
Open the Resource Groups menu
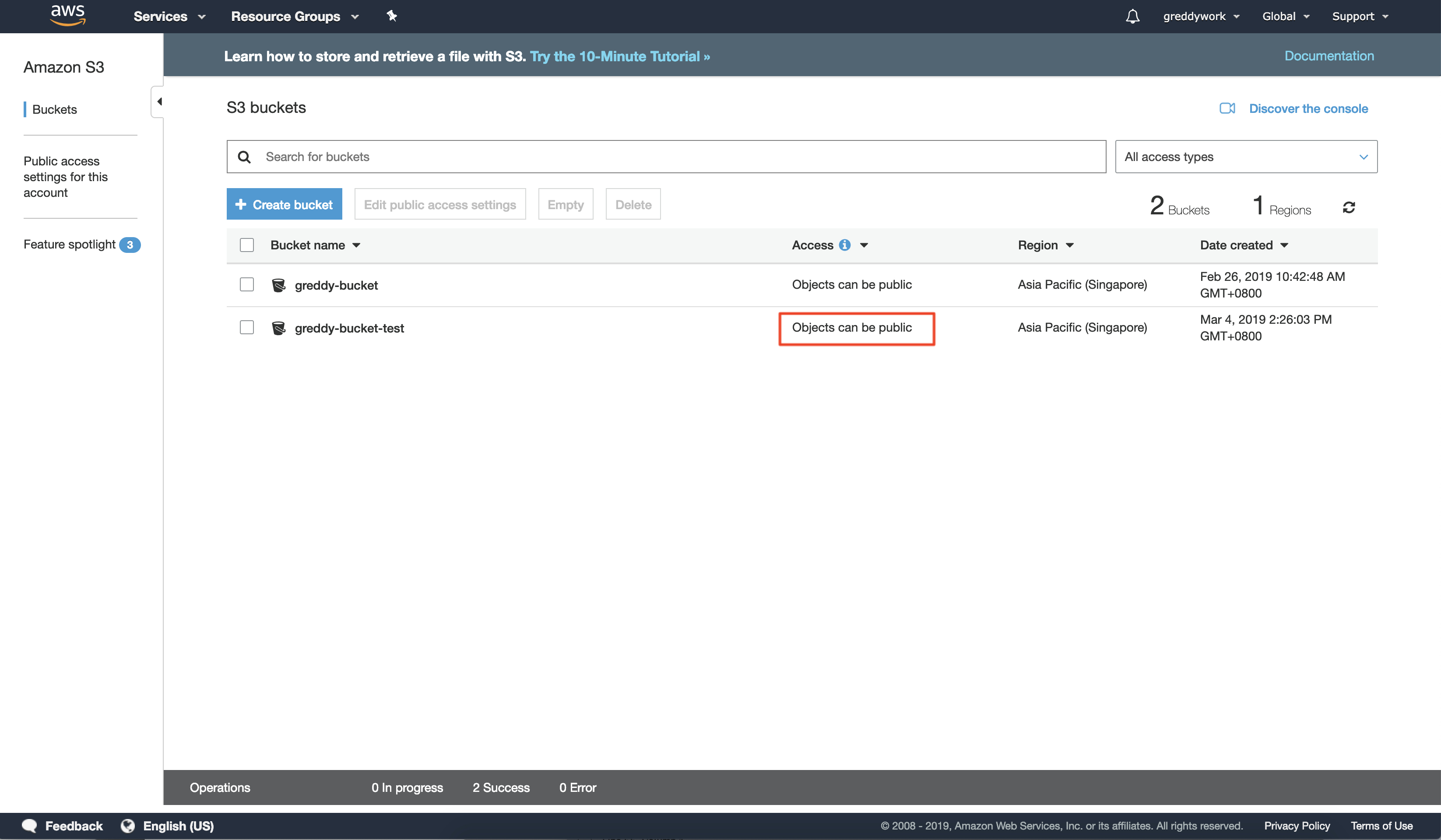tap(295, 17)
